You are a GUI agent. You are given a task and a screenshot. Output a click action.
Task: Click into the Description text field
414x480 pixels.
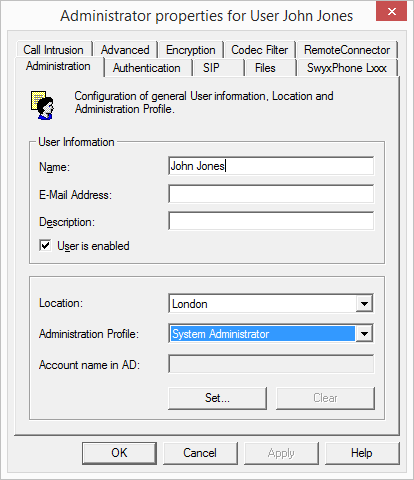[271, 221]
